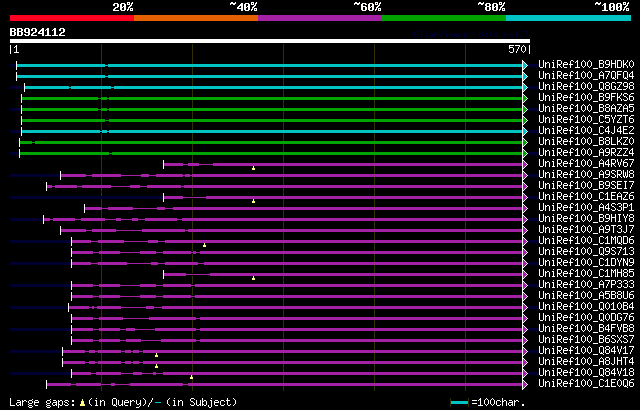The image size is (640, 410).
Task: Click the green alignment bar of UniRef100_B8LKZ0
Action: point(271,142)
